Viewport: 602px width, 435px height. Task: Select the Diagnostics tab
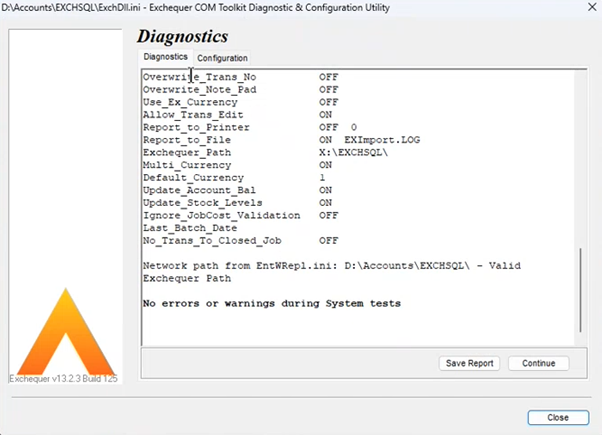coord(165,57)
